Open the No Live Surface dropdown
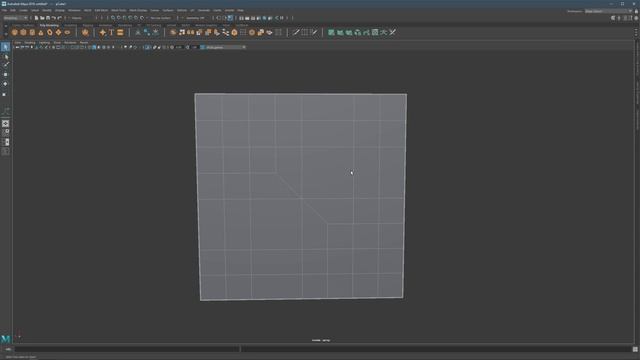The height and width of the screenshot is (360, 640). tap(161, 18)
